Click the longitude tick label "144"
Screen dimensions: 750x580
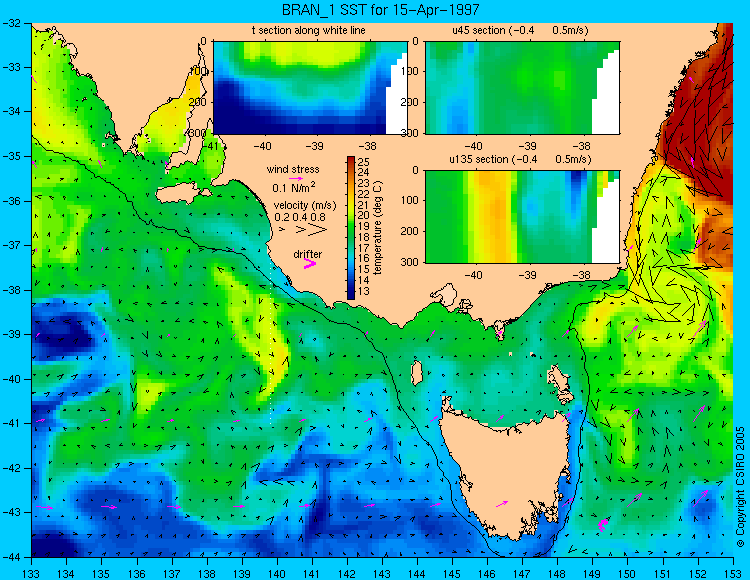click(x=417, y=574)
